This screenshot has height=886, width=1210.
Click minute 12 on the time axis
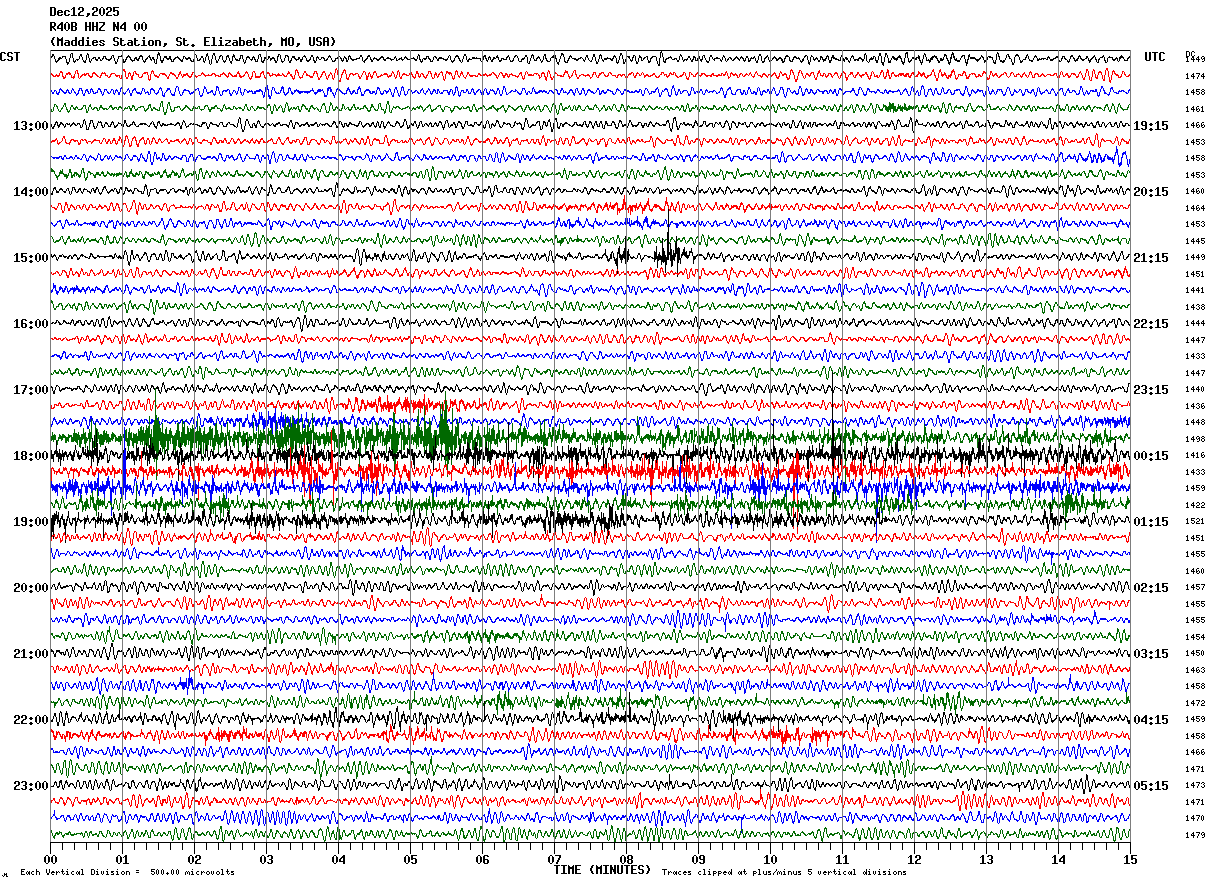914,859
